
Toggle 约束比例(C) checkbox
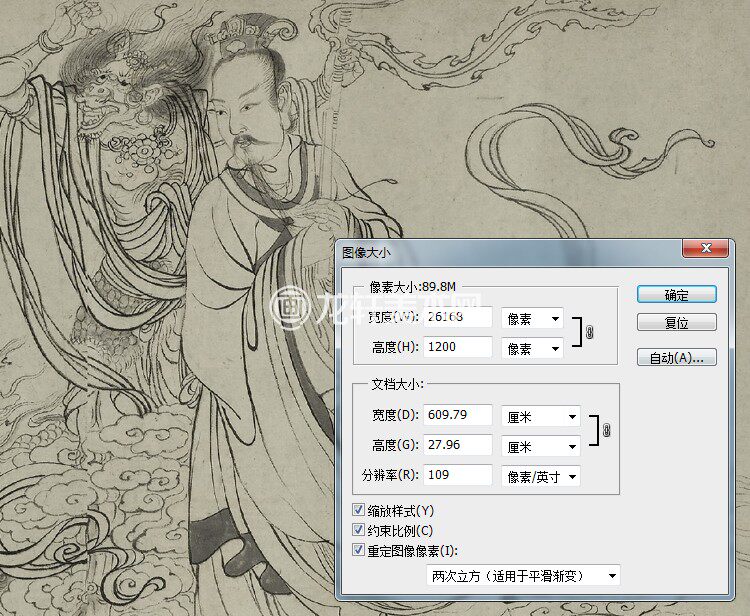point(358,529)
